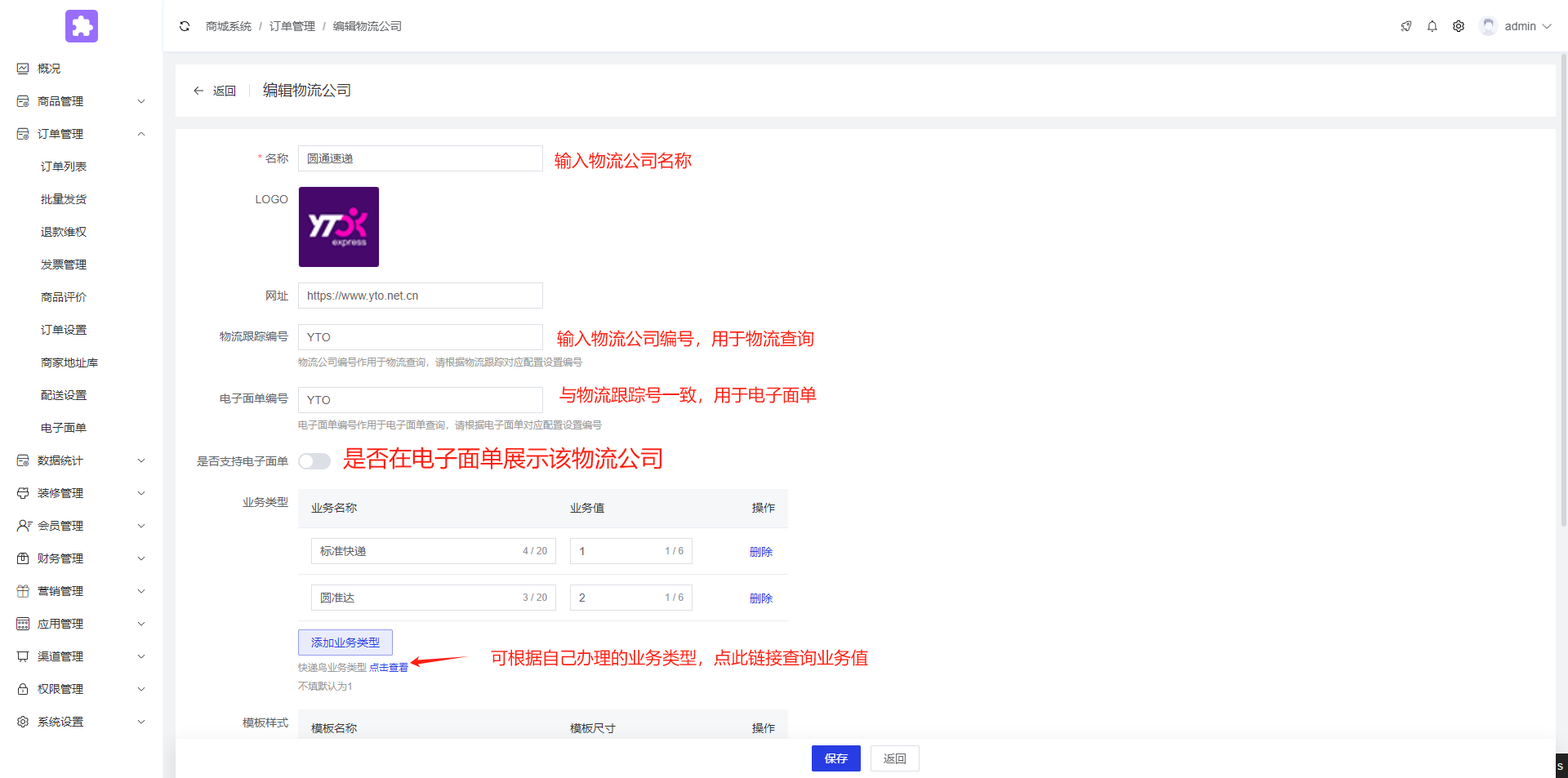This screenshot has width=1568, height=778.
Task: Click the rocket icon in top bar
Action: coord(1405,26)
